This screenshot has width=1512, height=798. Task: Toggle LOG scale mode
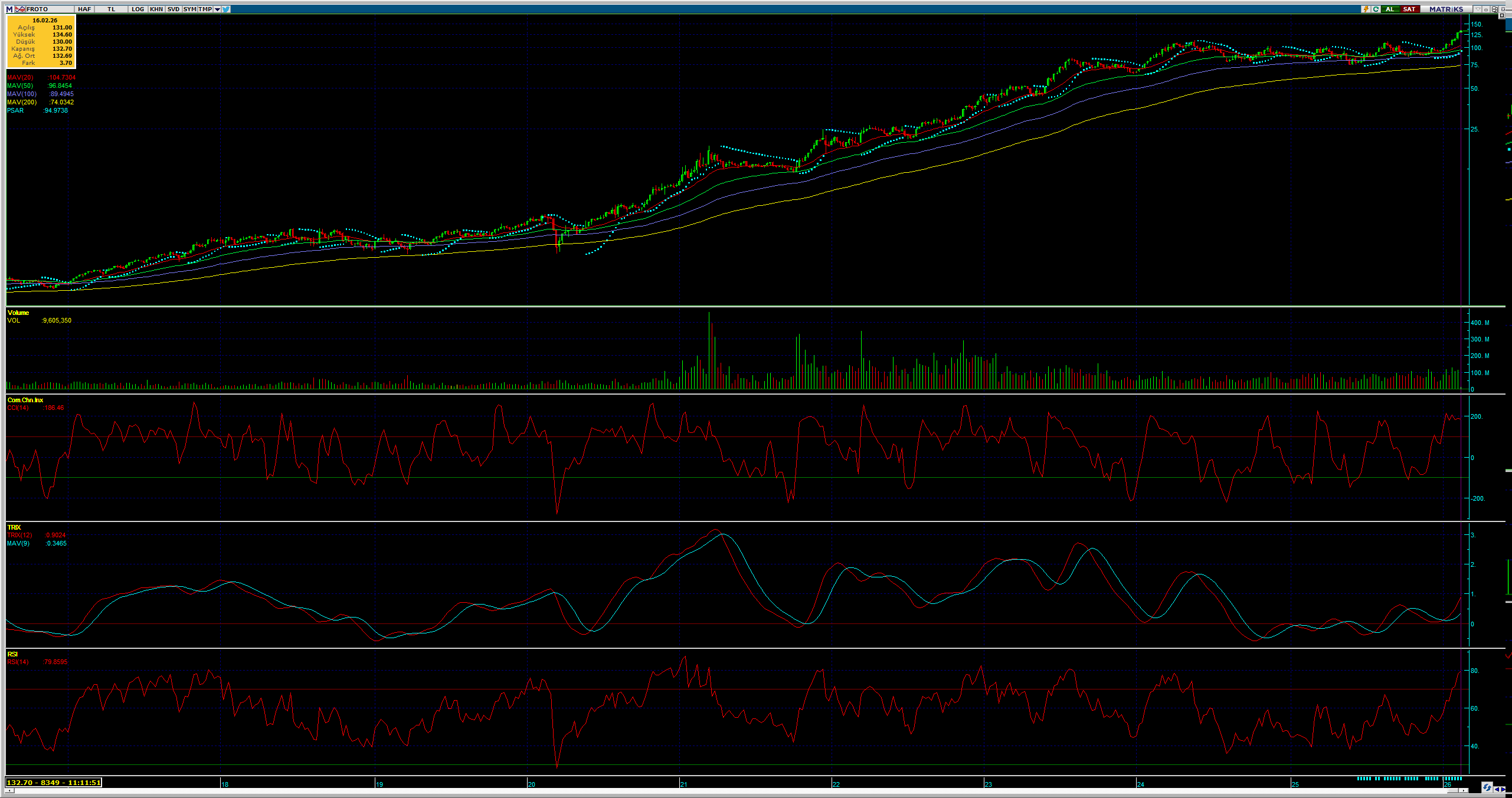coord(138,9)
